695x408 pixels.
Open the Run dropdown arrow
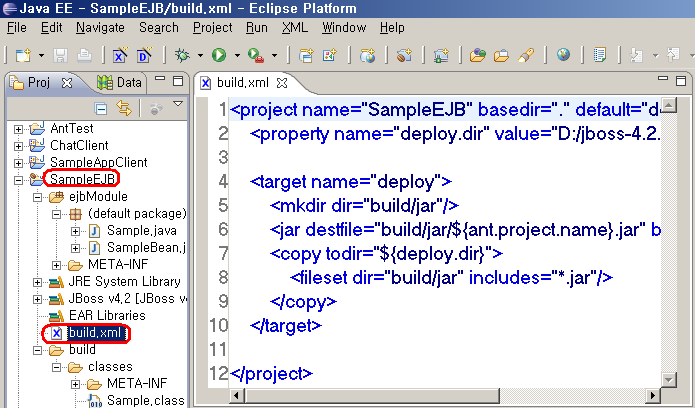(x=238, y=56)
